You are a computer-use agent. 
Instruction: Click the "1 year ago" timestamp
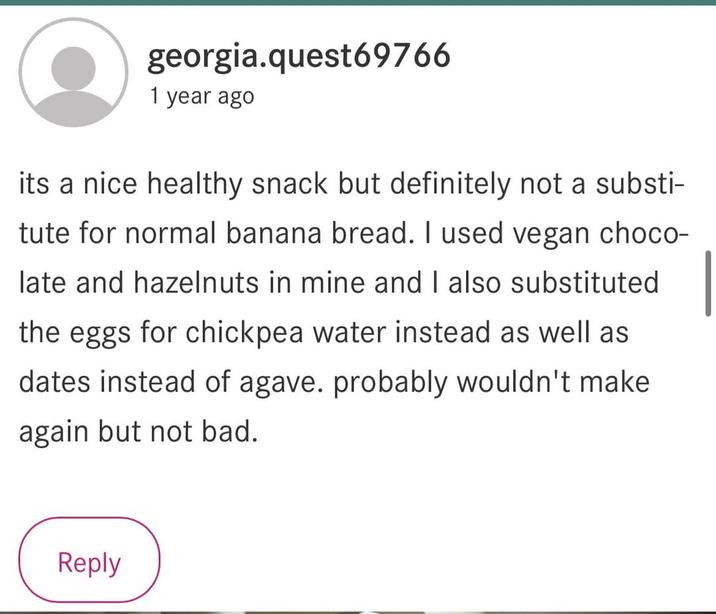coord(201,97)
